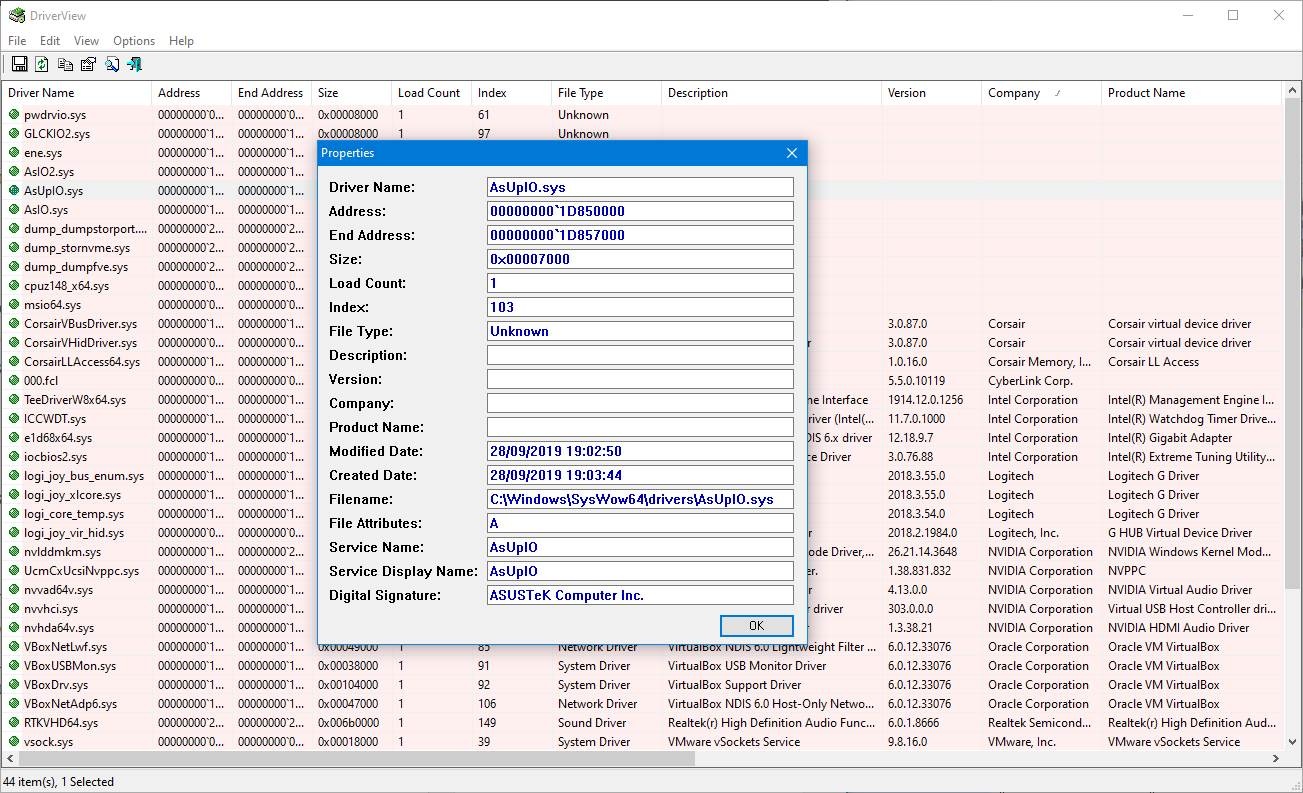Click the green icon beside 000.fcl
1303x793 pixels.
tap(14, 381)
